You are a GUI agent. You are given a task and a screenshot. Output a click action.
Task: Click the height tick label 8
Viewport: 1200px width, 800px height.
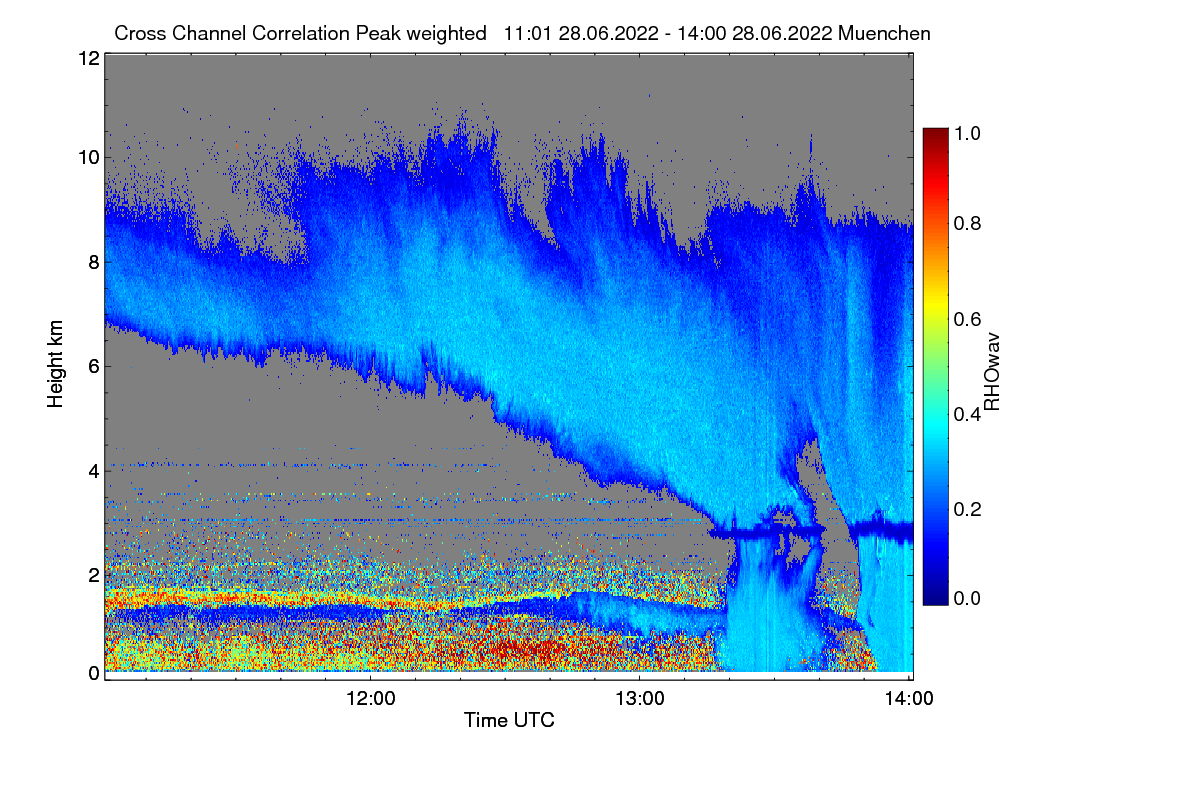point(93,262)
